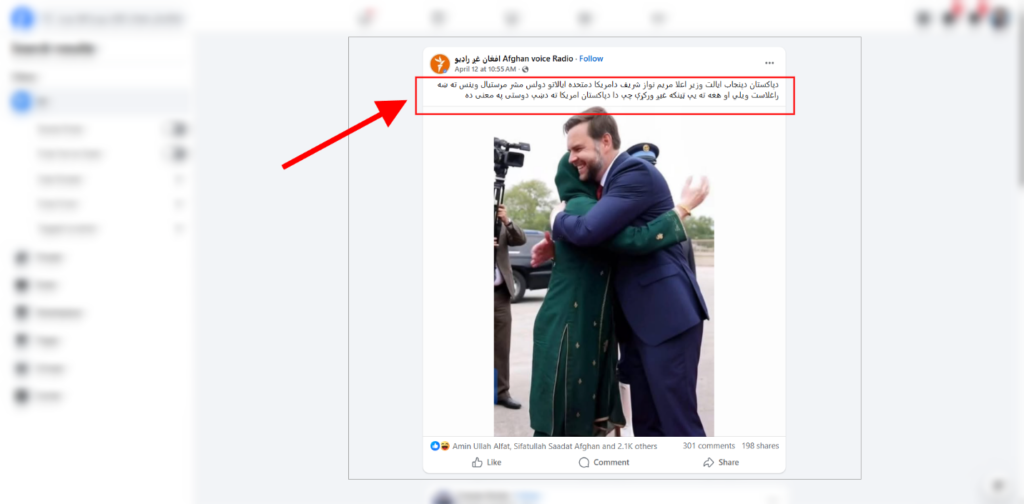
Task: Open the April 12 at 10:55 AM timestamp
Action: point(485,69)
